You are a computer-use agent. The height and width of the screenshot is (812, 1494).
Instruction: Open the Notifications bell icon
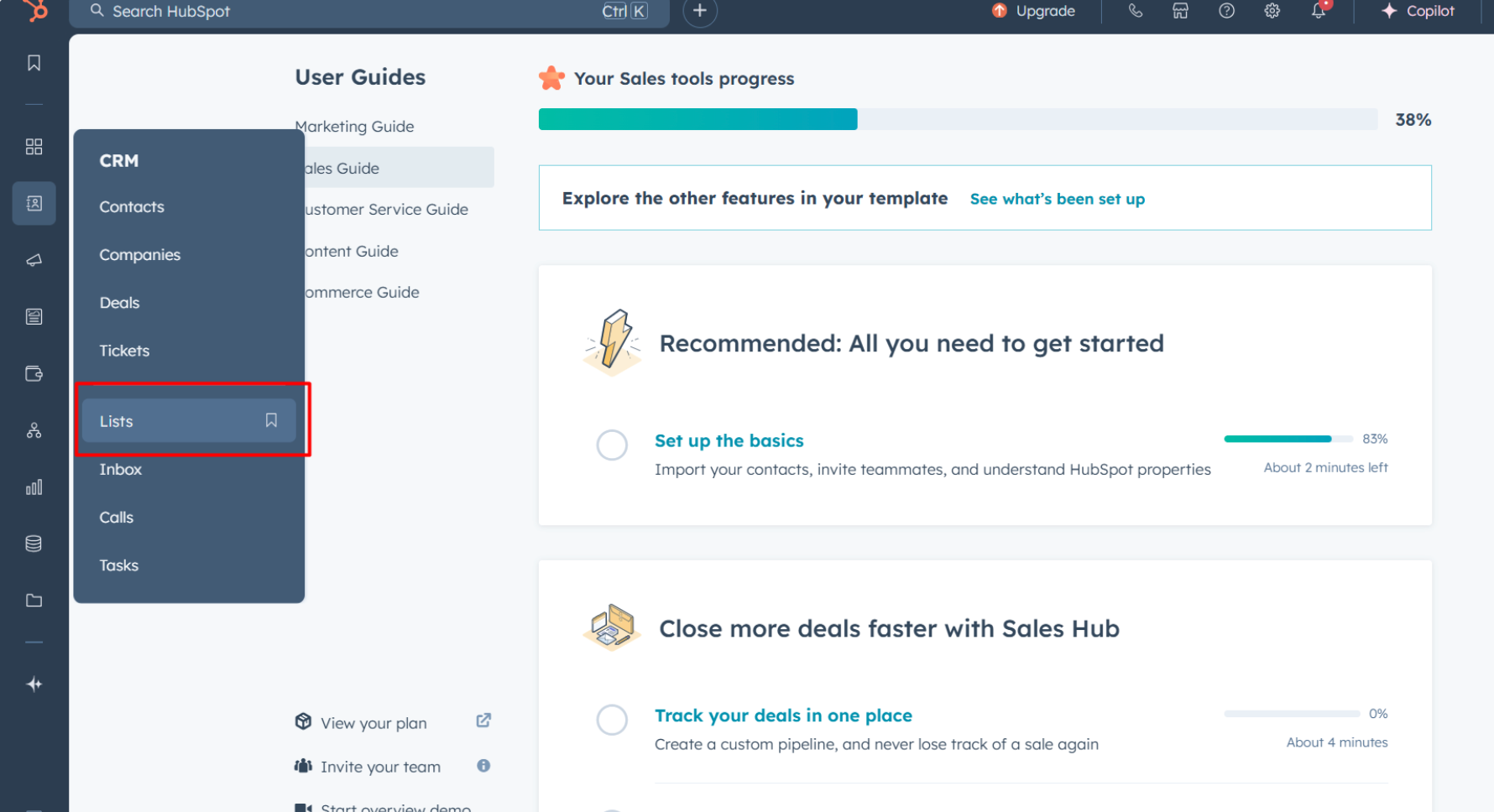[x=1319, y=11]
